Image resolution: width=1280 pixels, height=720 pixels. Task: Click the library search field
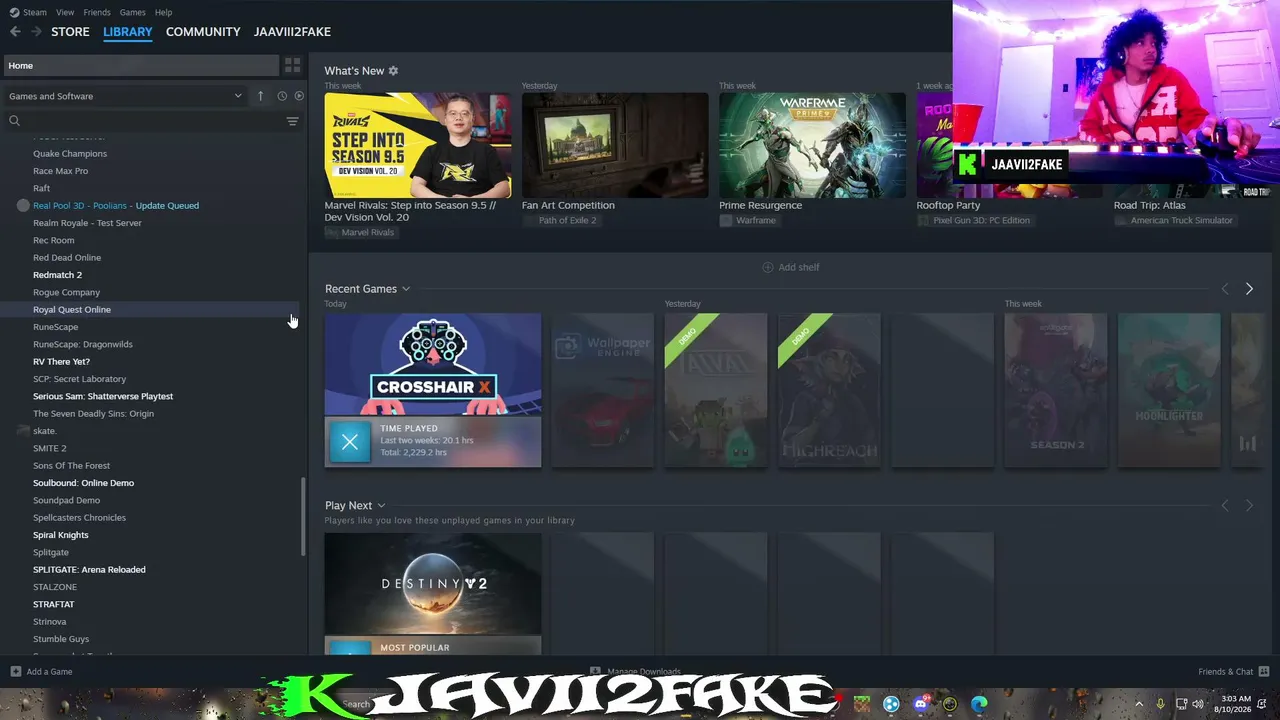pyautogui.click(x=152, y=121)
